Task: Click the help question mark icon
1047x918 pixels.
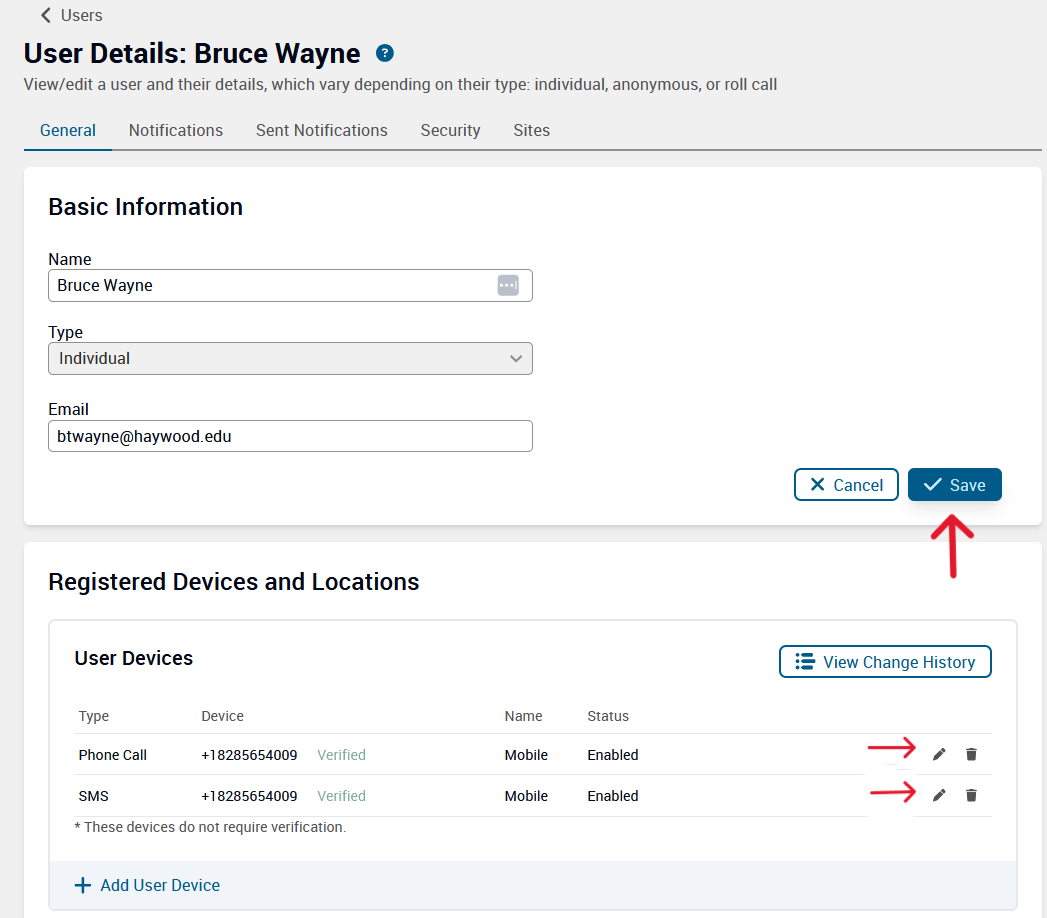Action: (385, 53)
